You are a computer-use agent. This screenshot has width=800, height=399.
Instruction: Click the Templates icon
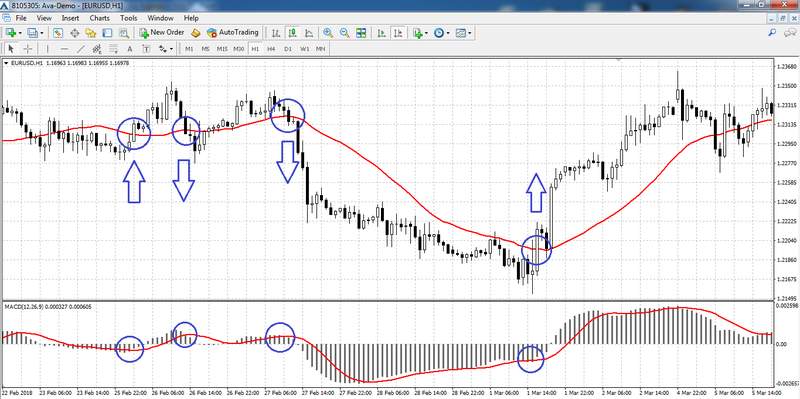pyautogui.click(x=461, y=33)
